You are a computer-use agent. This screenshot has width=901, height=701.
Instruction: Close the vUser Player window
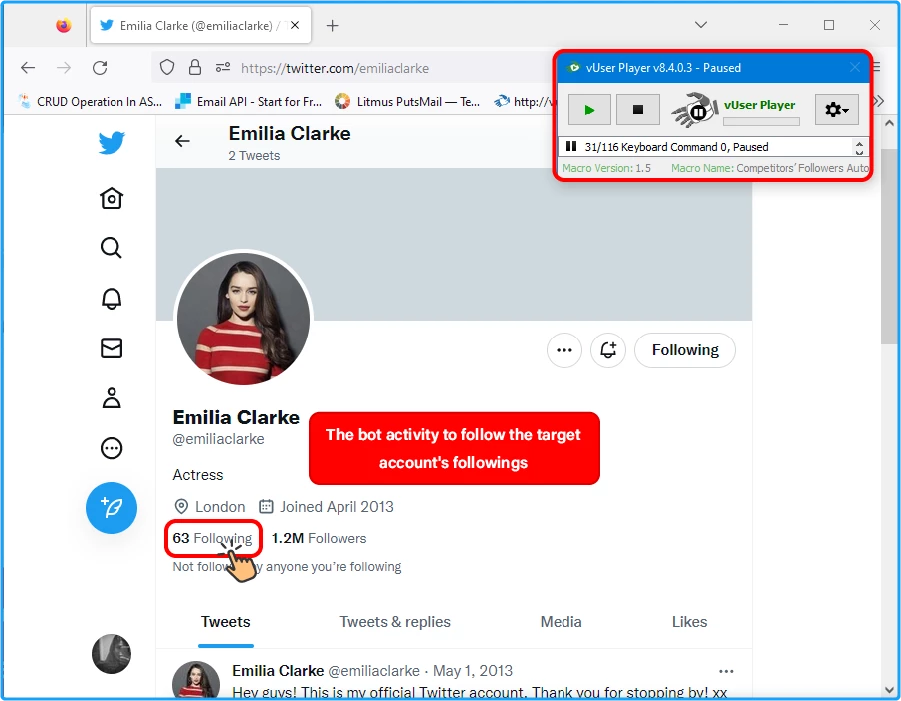pyautogui.click(x=854, y=68)
